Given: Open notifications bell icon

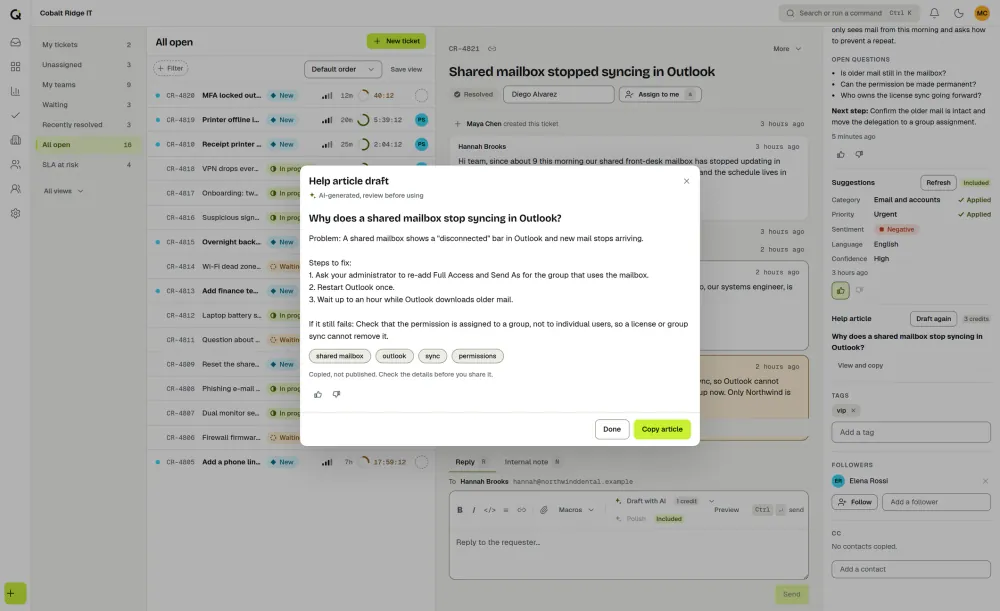Looking at the screenshot, I should 934,13.
